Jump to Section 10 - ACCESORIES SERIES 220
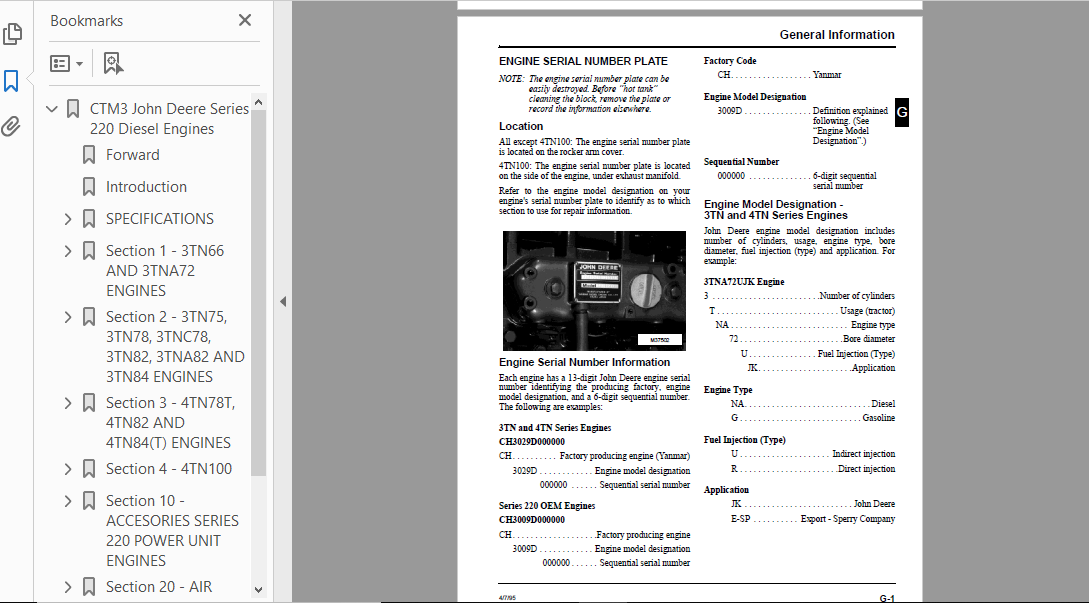 tap(172, 531)
